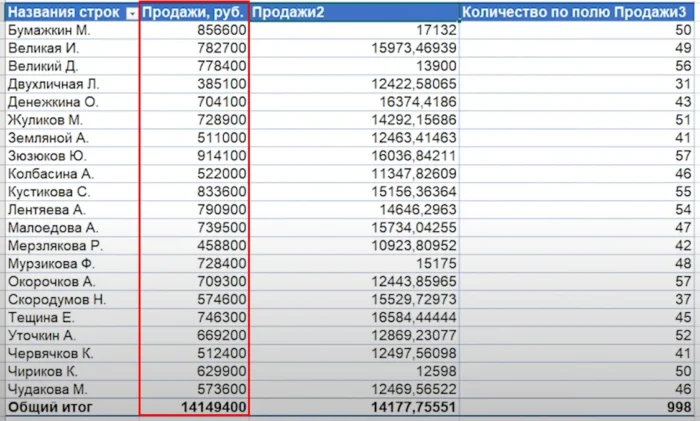Click the Продажи, руб. column header
Screen dimensions: 700x421
pyautogui.click(x=193, y=12)
